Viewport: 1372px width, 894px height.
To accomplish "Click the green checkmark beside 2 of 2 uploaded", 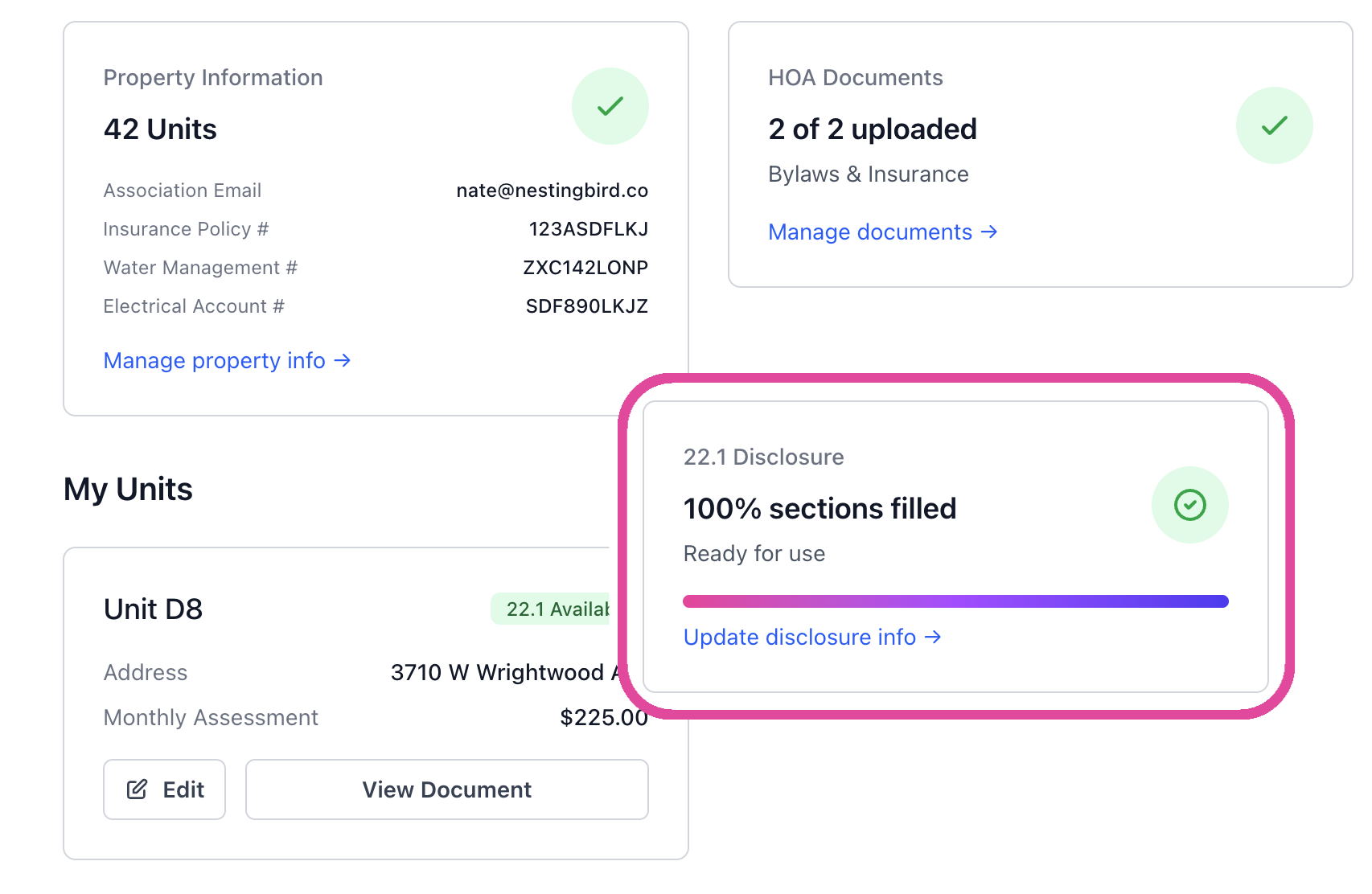I will coord(1274,125).
